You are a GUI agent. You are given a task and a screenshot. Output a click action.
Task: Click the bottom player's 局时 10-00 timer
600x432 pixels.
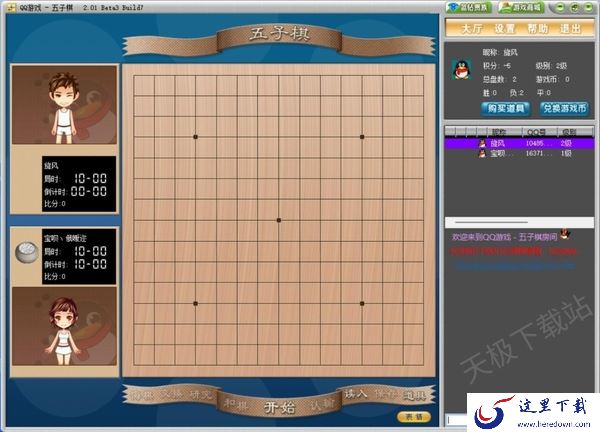coord(90,251)
